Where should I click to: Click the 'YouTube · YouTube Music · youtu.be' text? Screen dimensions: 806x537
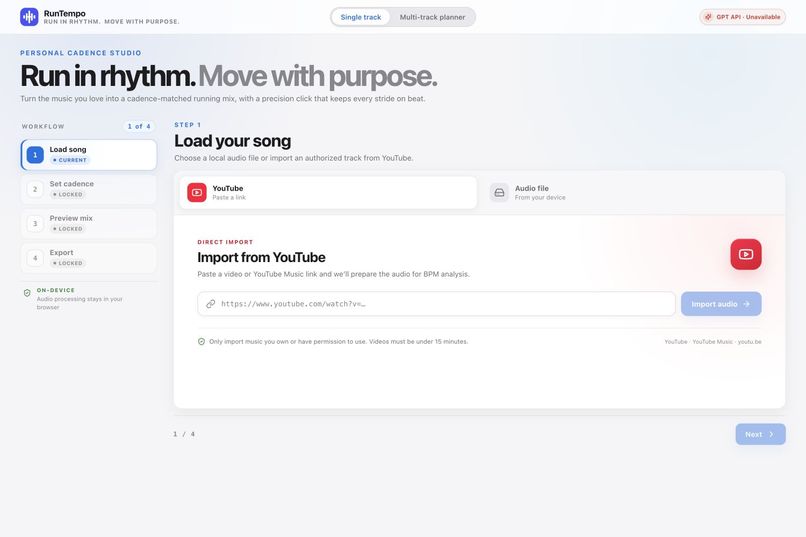coord(713,341)
